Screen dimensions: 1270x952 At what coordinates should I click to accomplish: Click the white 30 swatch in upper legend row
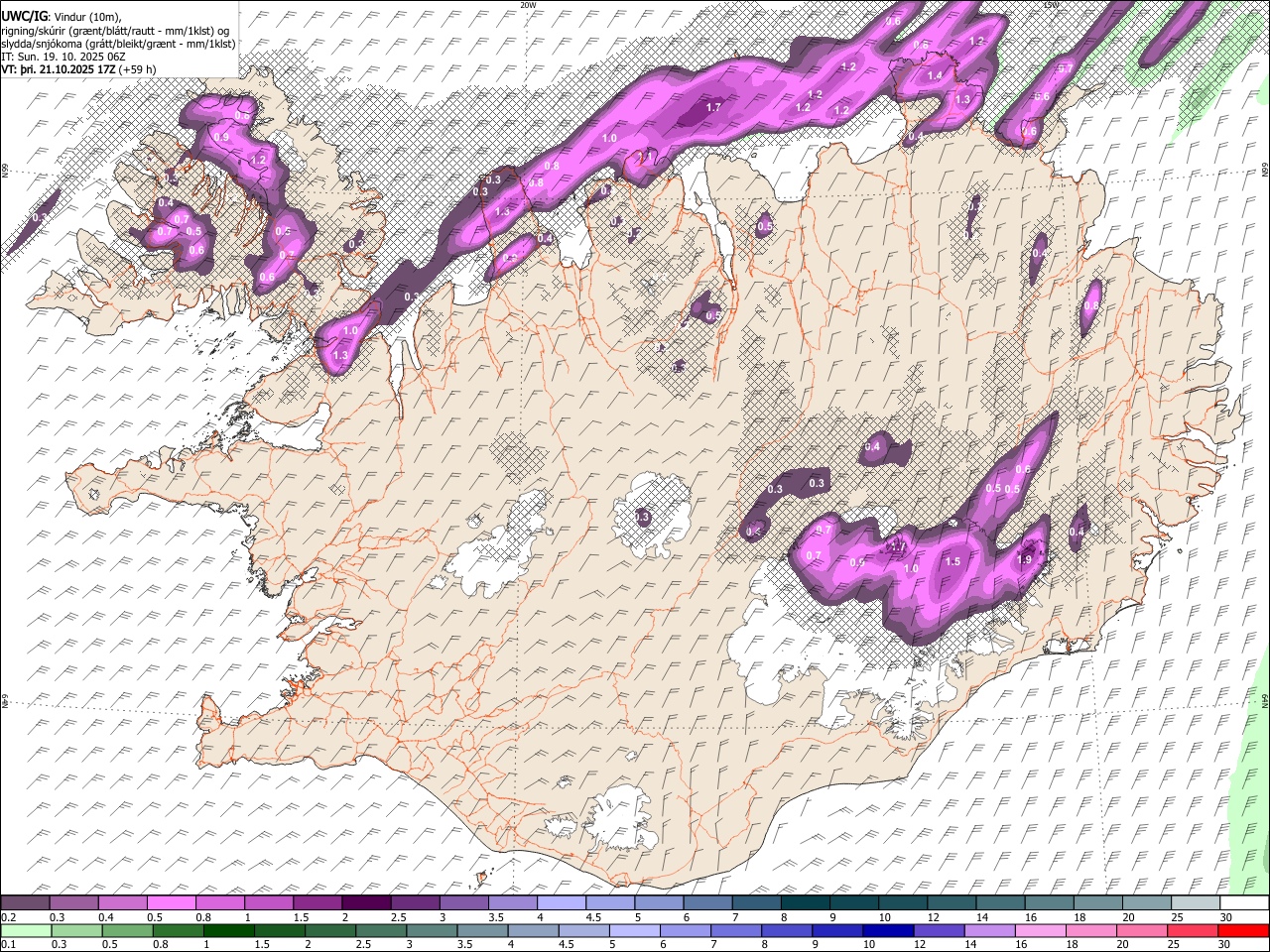coord(1242,903)
